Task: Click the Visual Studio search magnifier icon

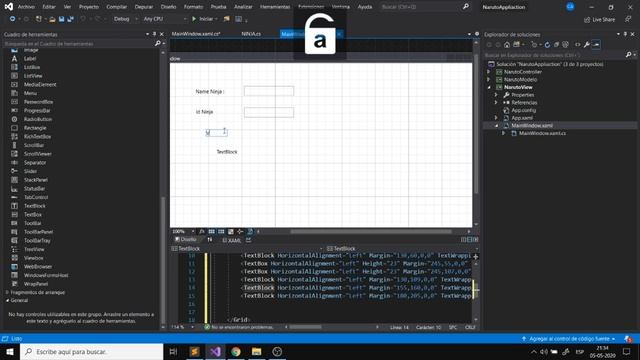Action: tap(465, 7)
